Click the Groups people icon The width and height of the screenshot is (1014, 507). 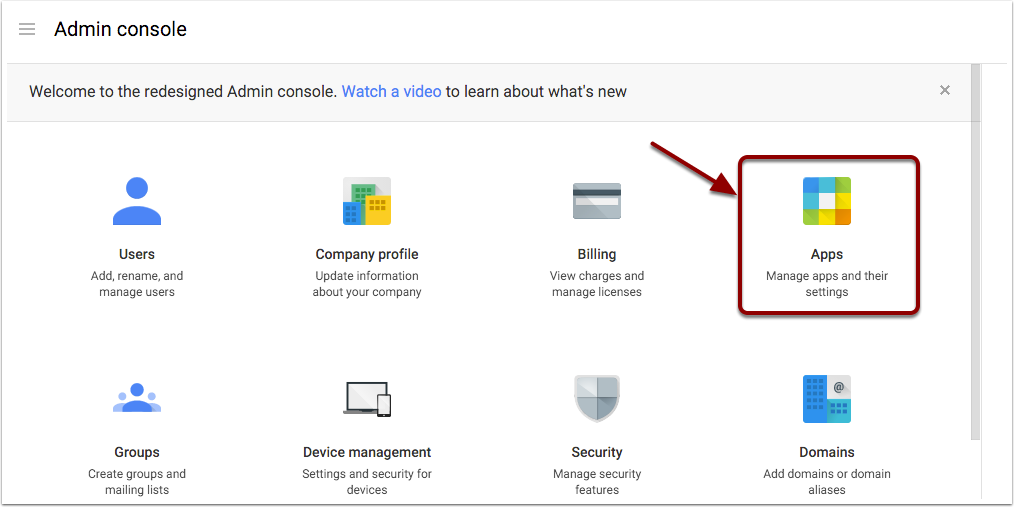tap(136, 398)
